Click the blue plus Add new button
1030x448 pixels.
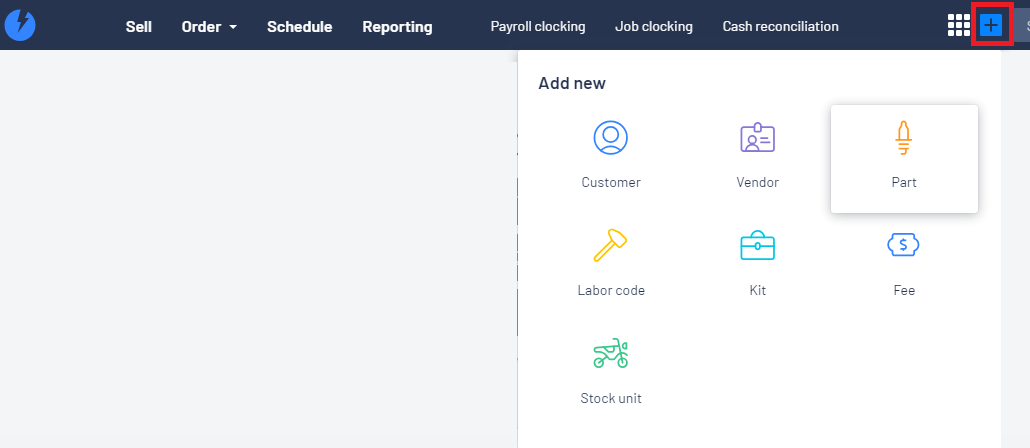click(x=991, y=26)
